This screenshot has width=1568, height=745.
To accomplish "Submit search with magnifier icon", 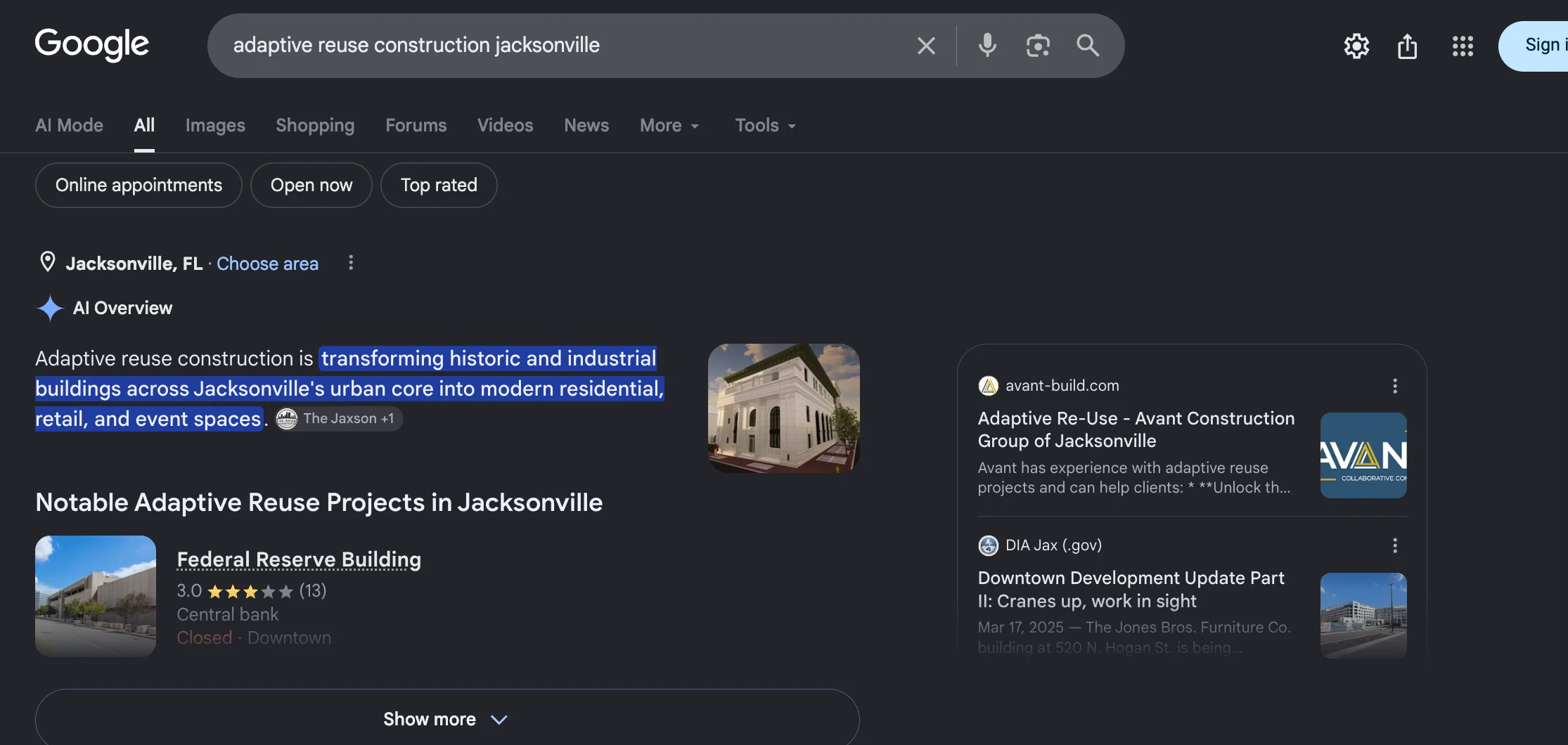I will tap(1088, 46).
